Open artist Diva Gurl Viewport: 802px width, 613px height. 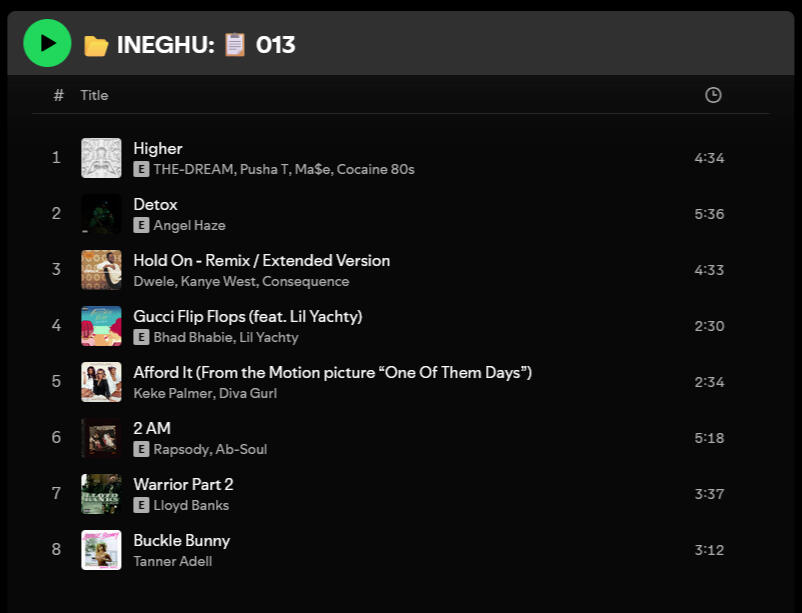pyautogui.click(x=248, y=393)
